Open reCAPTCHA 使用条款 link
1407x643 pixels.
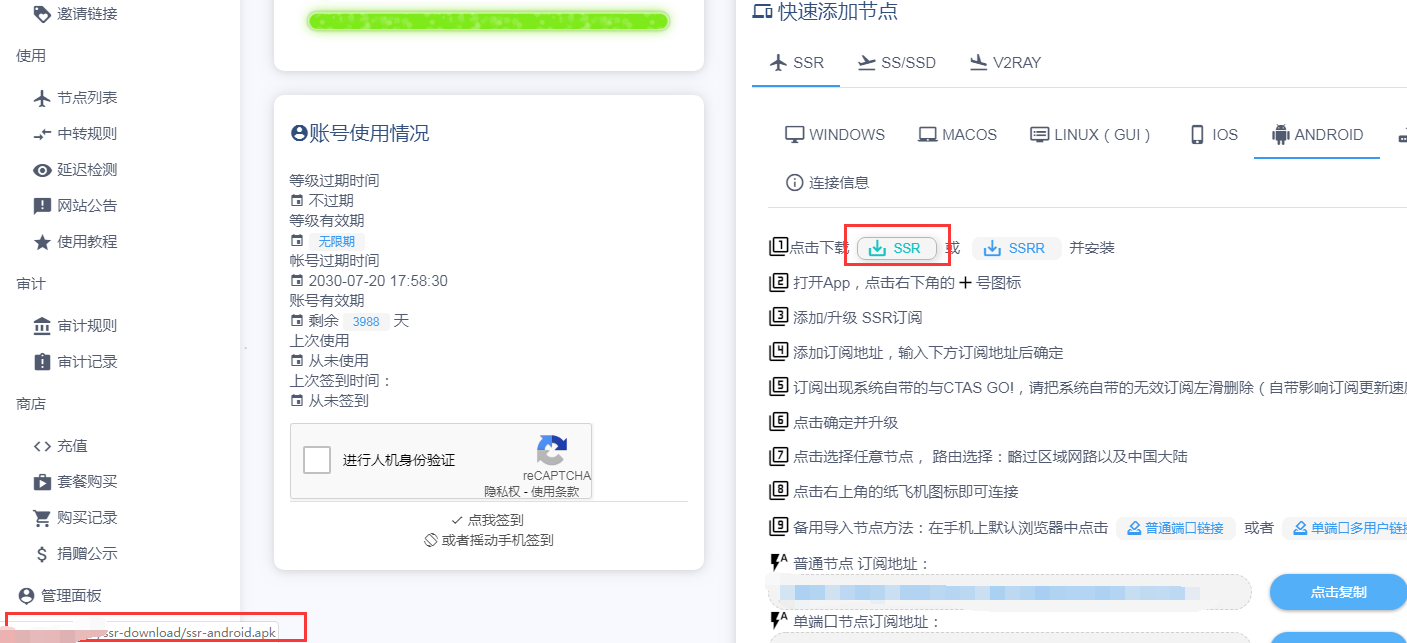coord(555,491)
